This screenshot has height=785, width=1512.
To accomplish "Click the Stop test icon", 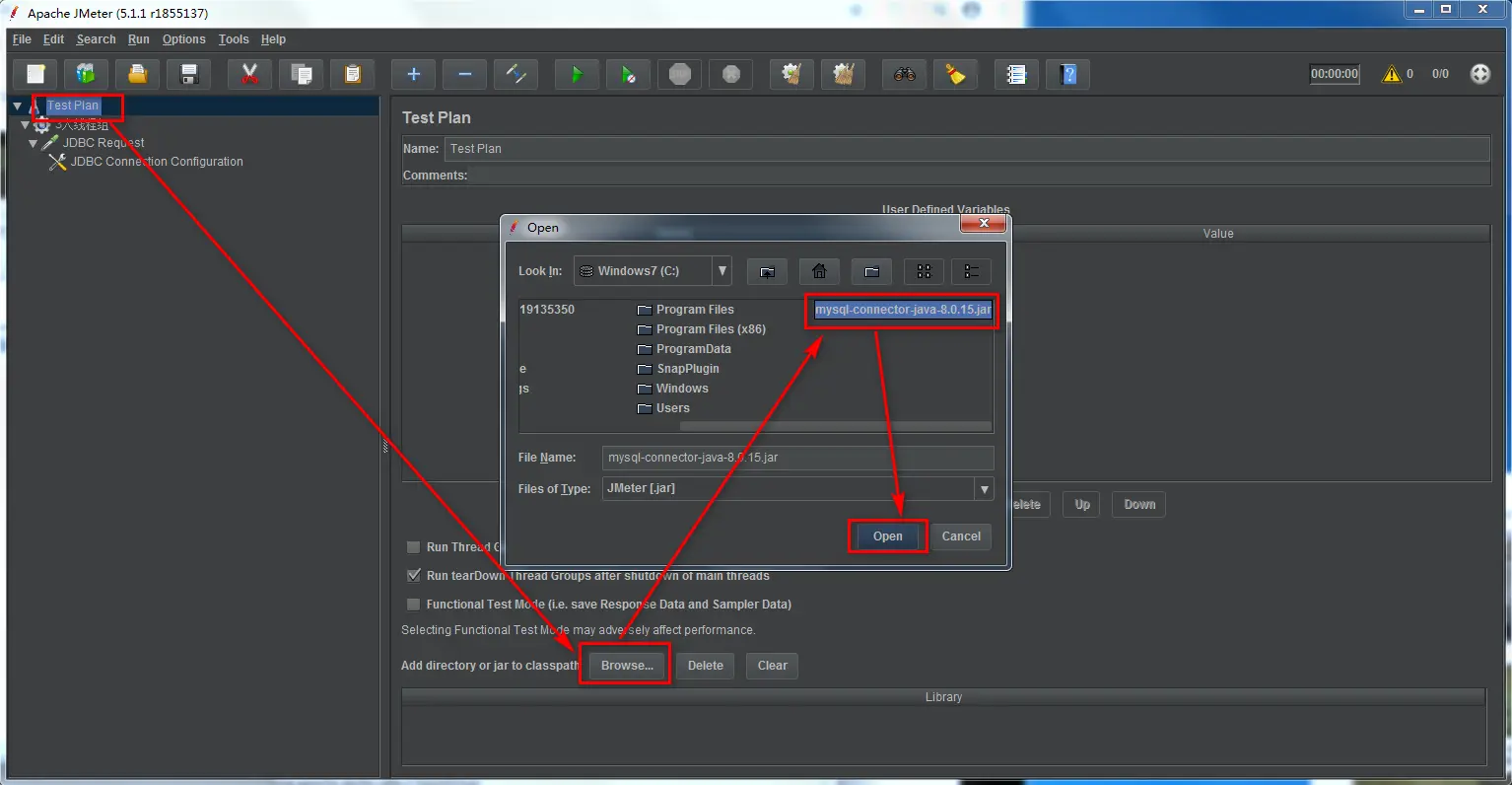I will click(680, 74).
